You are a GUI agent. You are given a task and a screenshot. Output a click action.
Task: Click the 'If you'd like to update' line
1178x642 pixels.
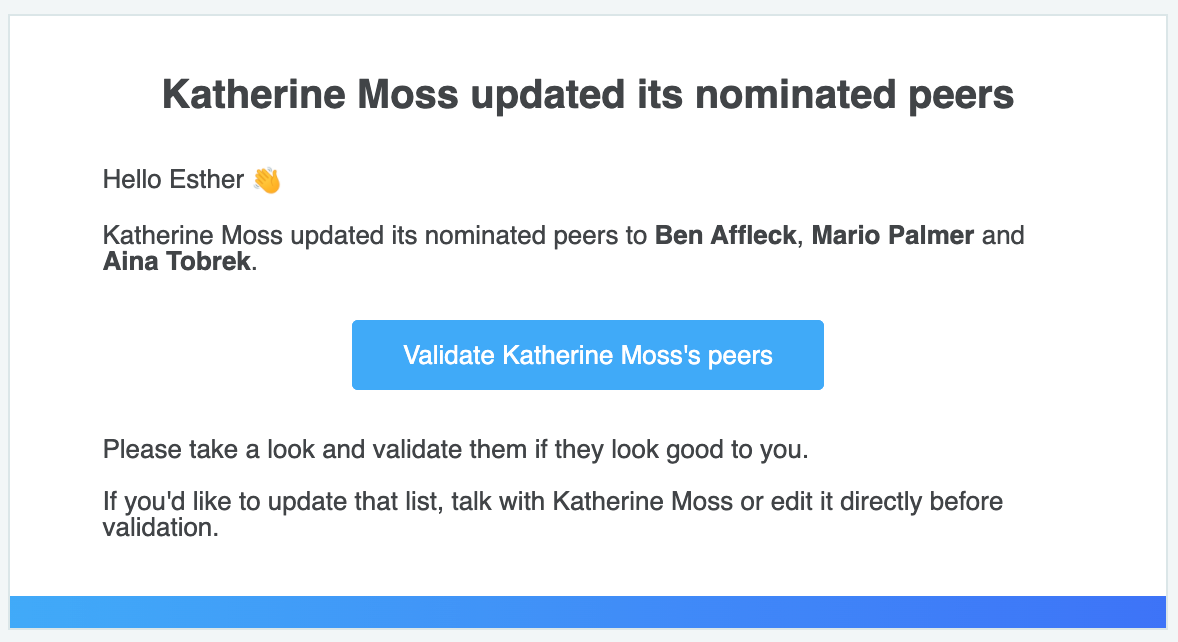[553, 501]
